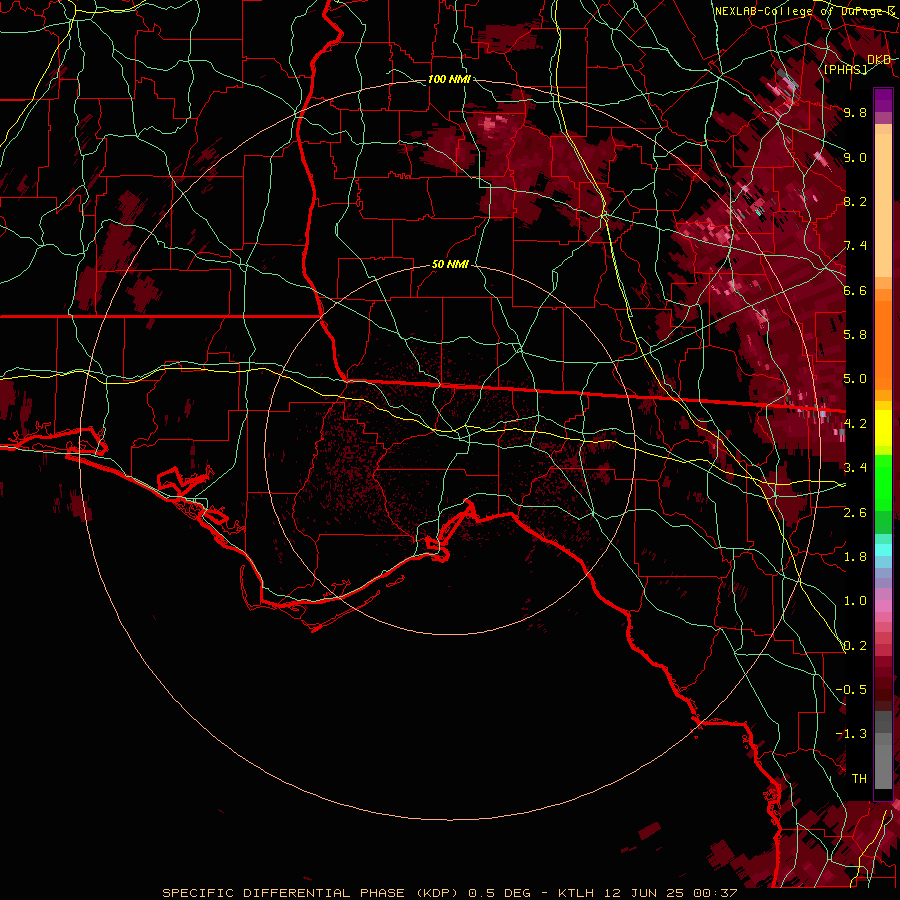
Task: Click the bright green segment of color bar
Action: click(883, 483)
